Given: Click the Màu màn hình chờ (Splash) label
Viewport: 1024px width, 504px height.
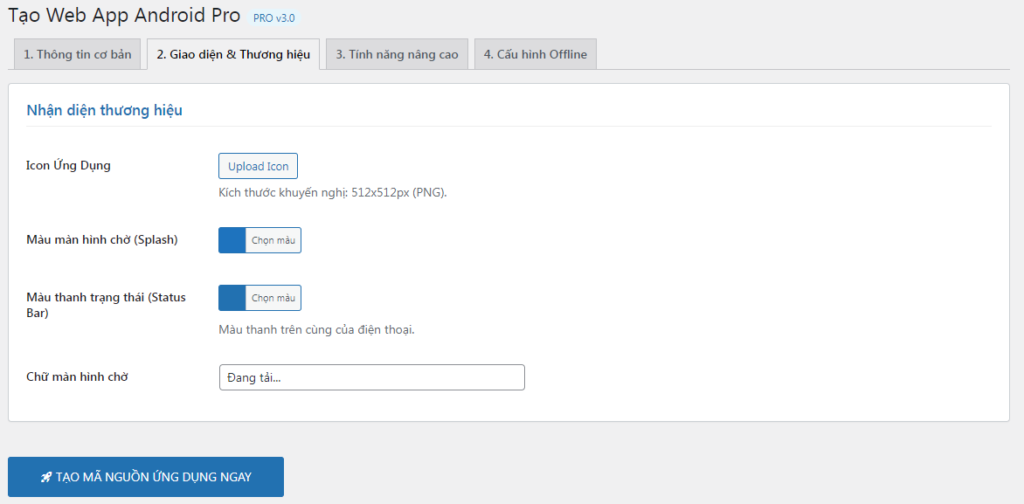Looking at the screenshot, I should tap(103, 240).
